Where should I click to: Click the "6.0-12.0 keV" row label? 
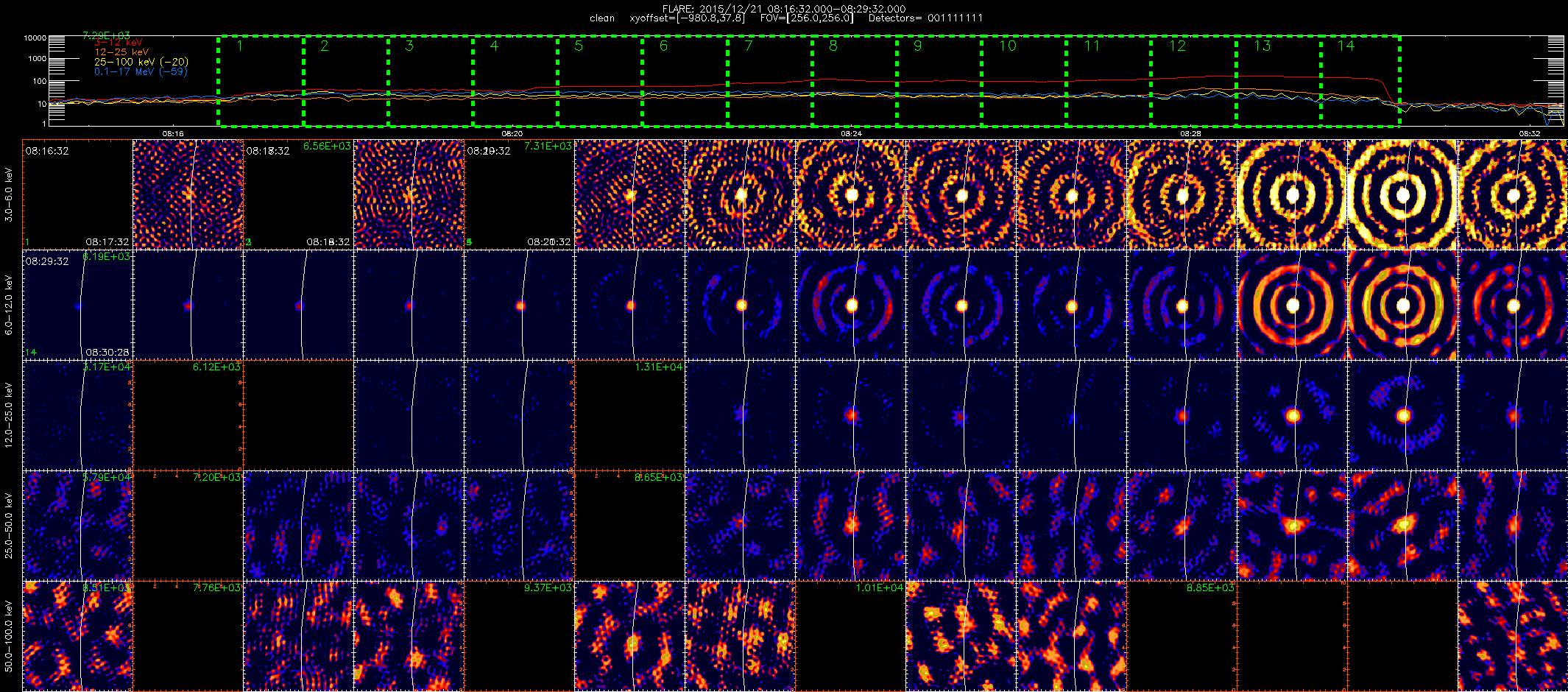coord(9,305)
